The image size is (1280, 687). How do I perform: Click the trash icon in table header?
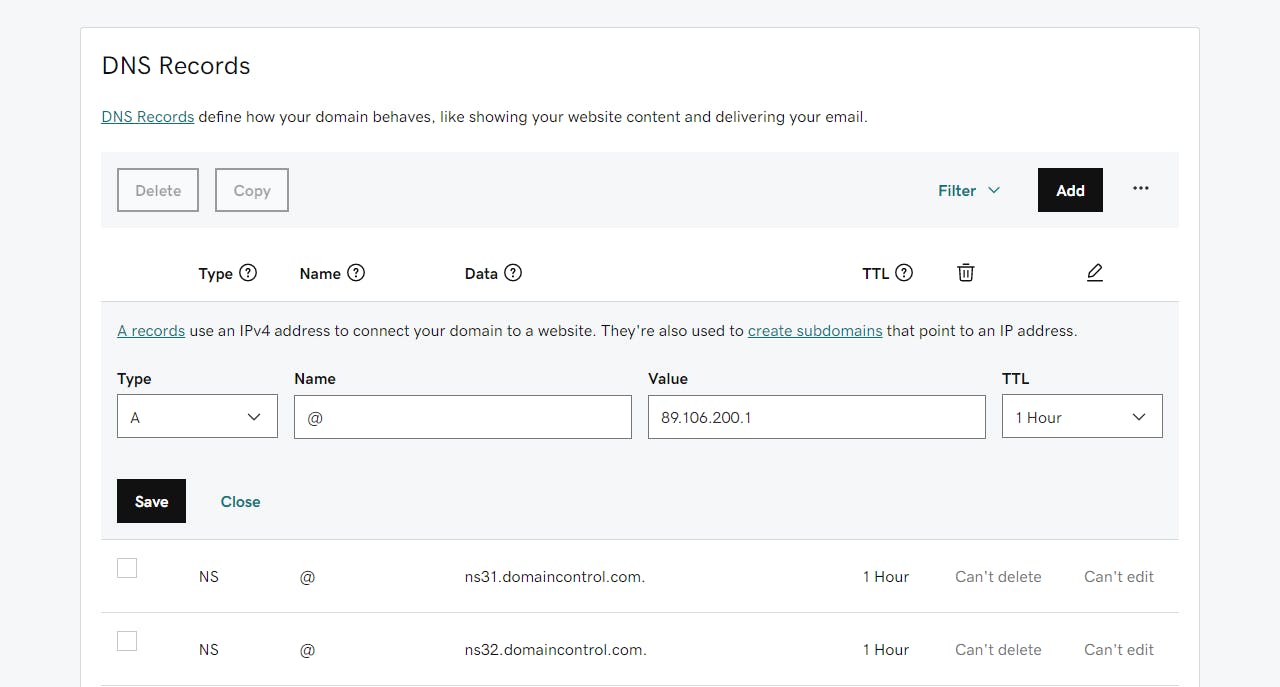pyautogui.click(x=965, y=273)
